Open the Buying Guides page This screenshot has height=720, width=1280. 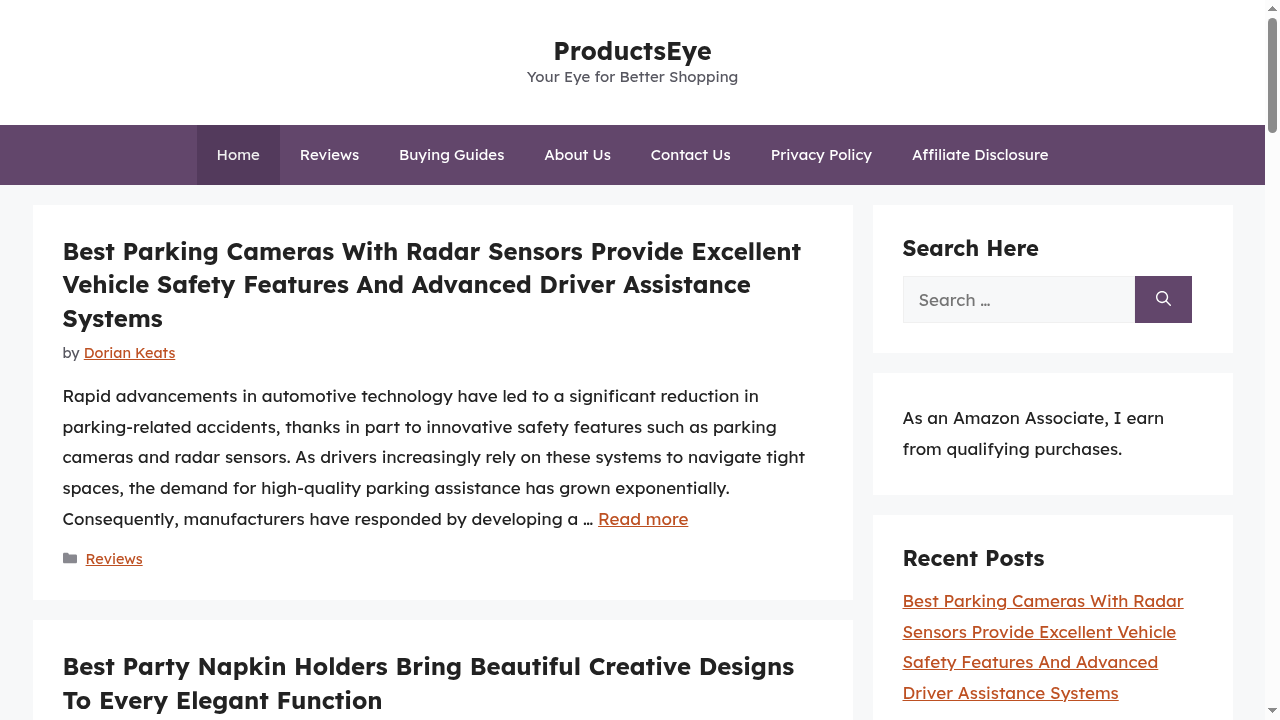pos(451,155)
